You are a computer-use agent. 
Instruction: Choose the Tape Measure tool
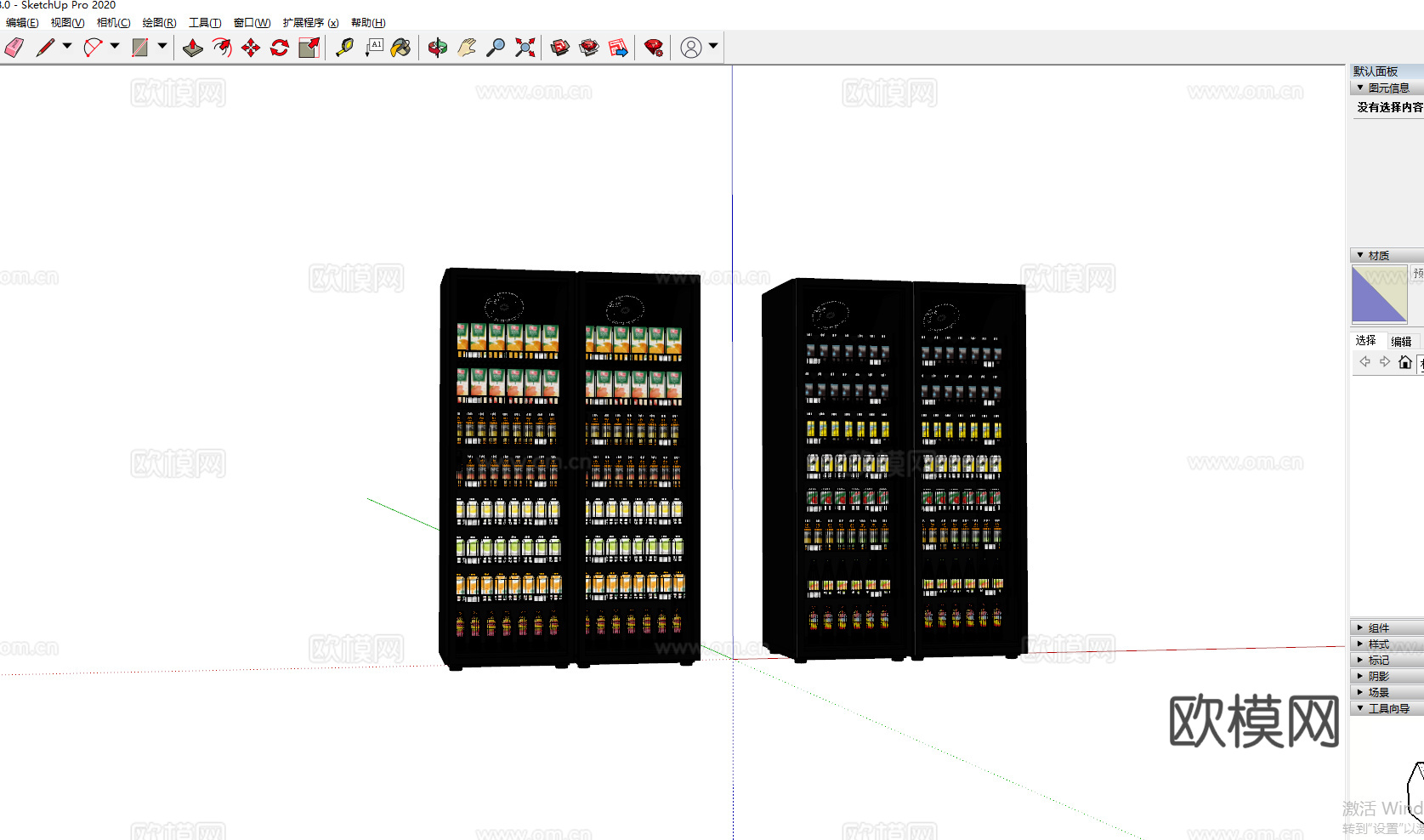pyautogui.click(x=344, y=48)
